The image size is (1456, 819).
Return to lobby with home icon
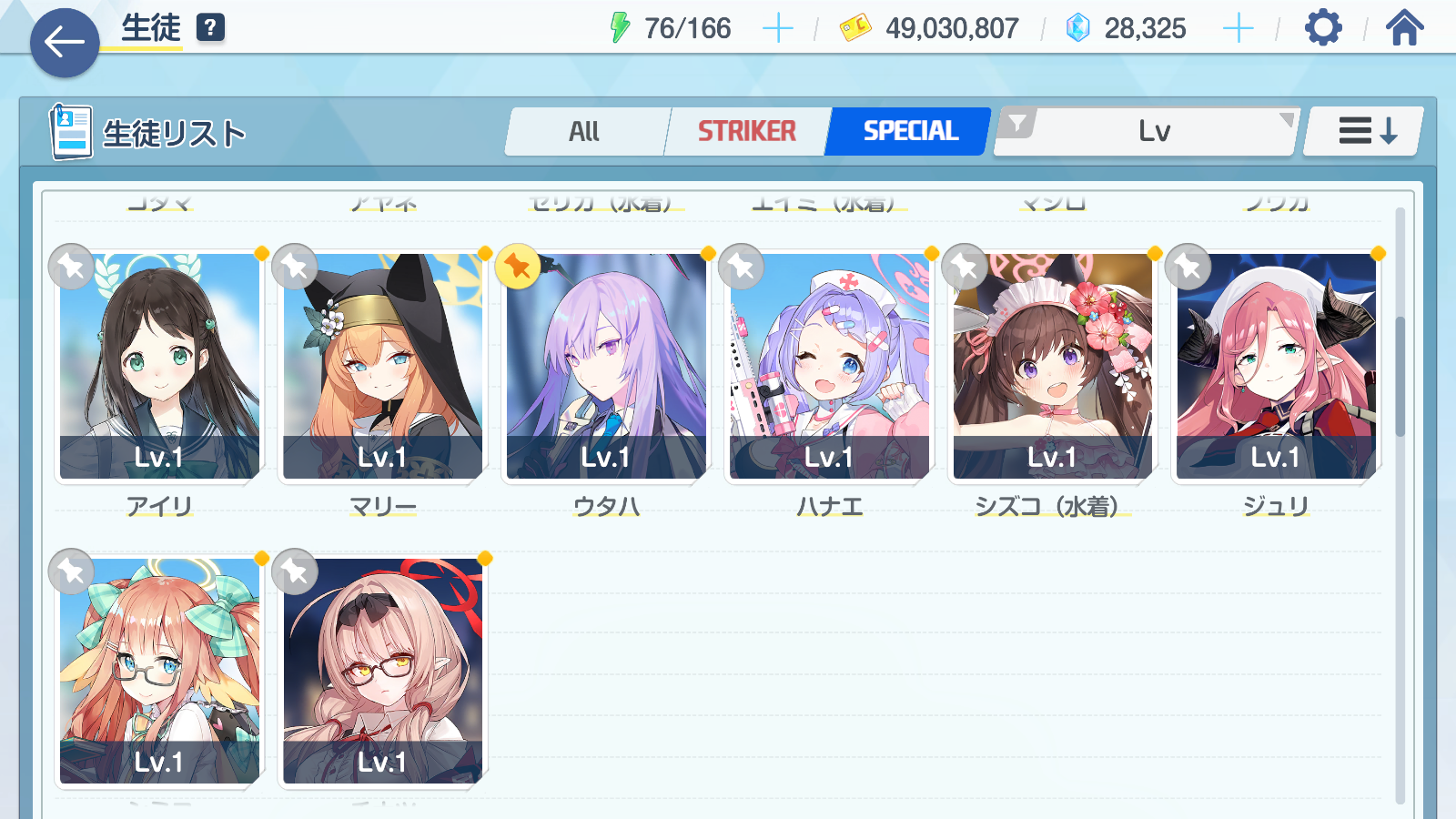click(x=1404, y=27)
